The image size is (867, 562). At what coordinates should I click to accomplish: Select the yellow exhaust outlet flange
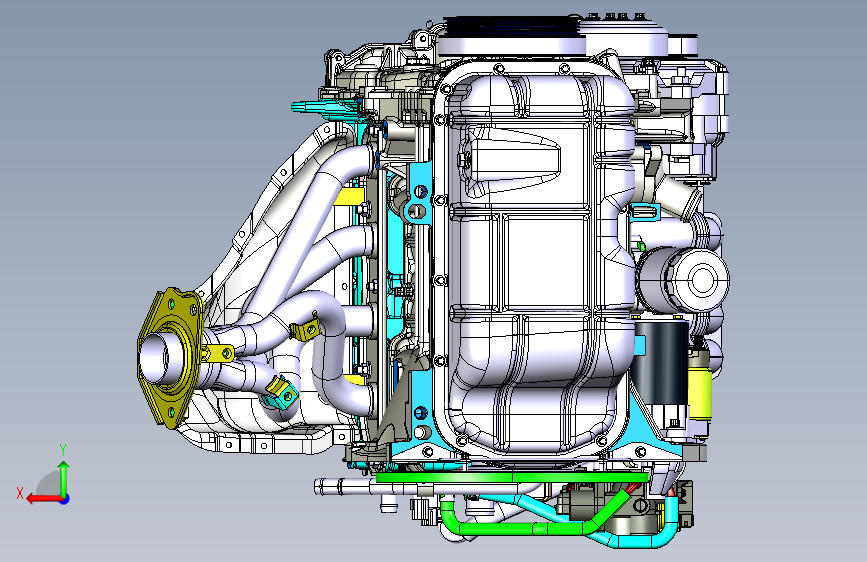(x=169, y=358)
